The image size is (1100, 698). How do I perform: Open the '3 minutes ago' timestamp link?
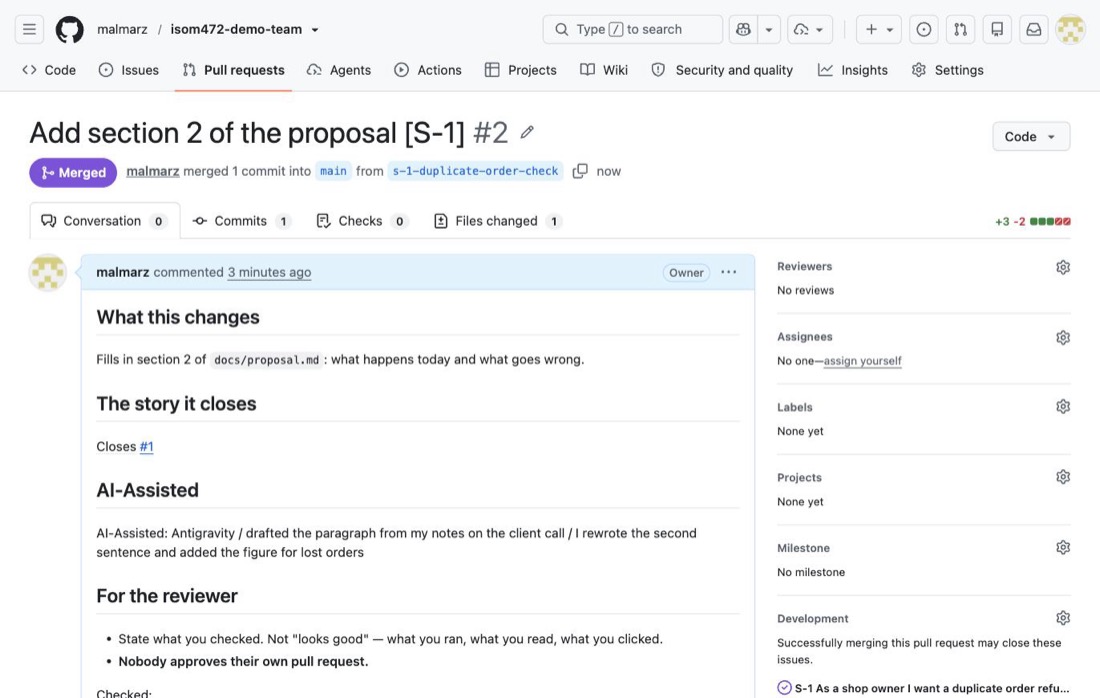(x=269, y=272)
